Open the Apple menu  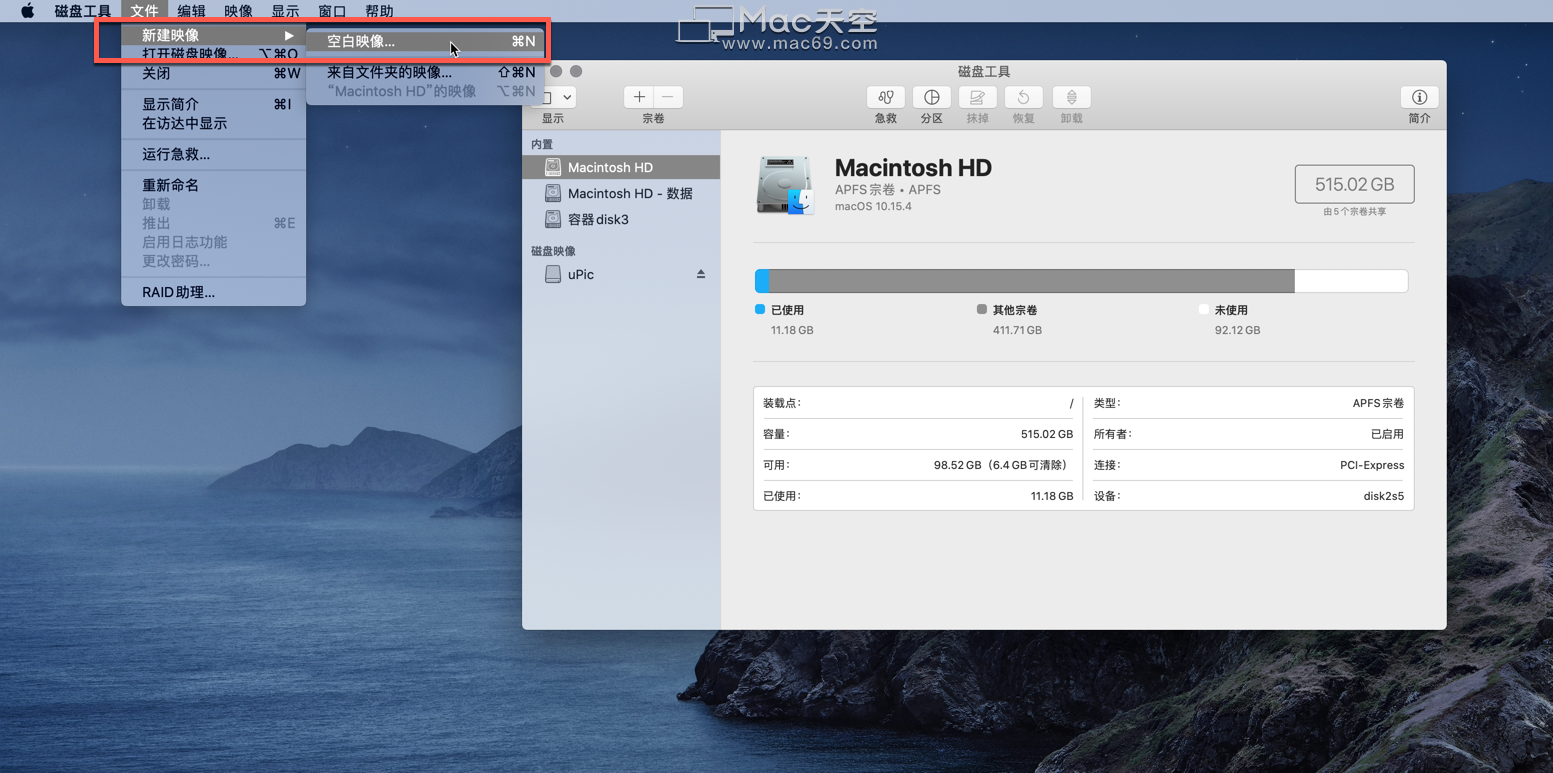tap(27, 11)
